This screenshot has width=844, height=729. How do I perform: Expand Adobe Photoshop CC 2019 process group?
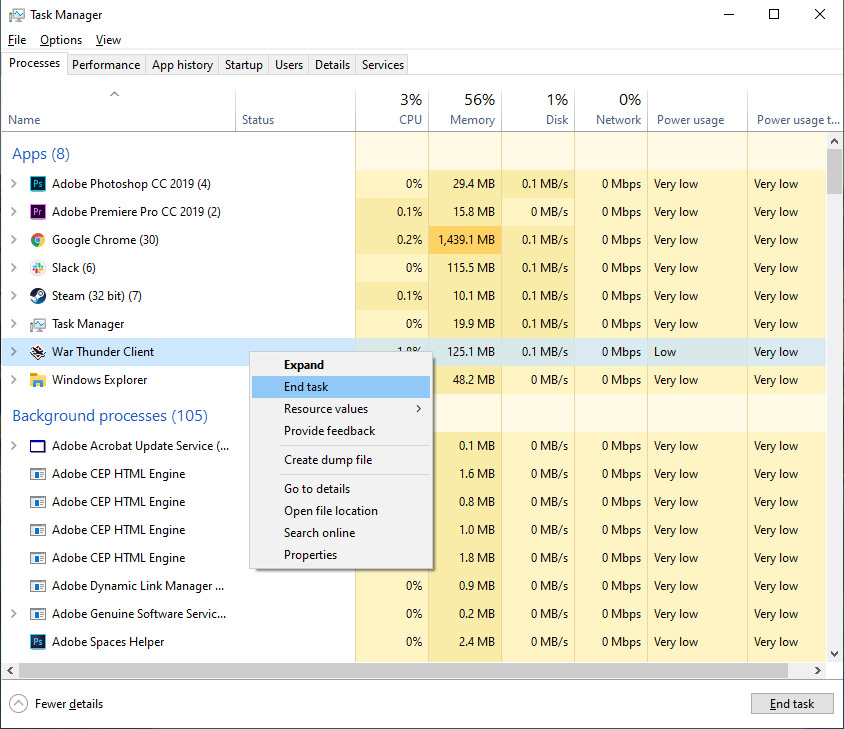click(14, 184)
